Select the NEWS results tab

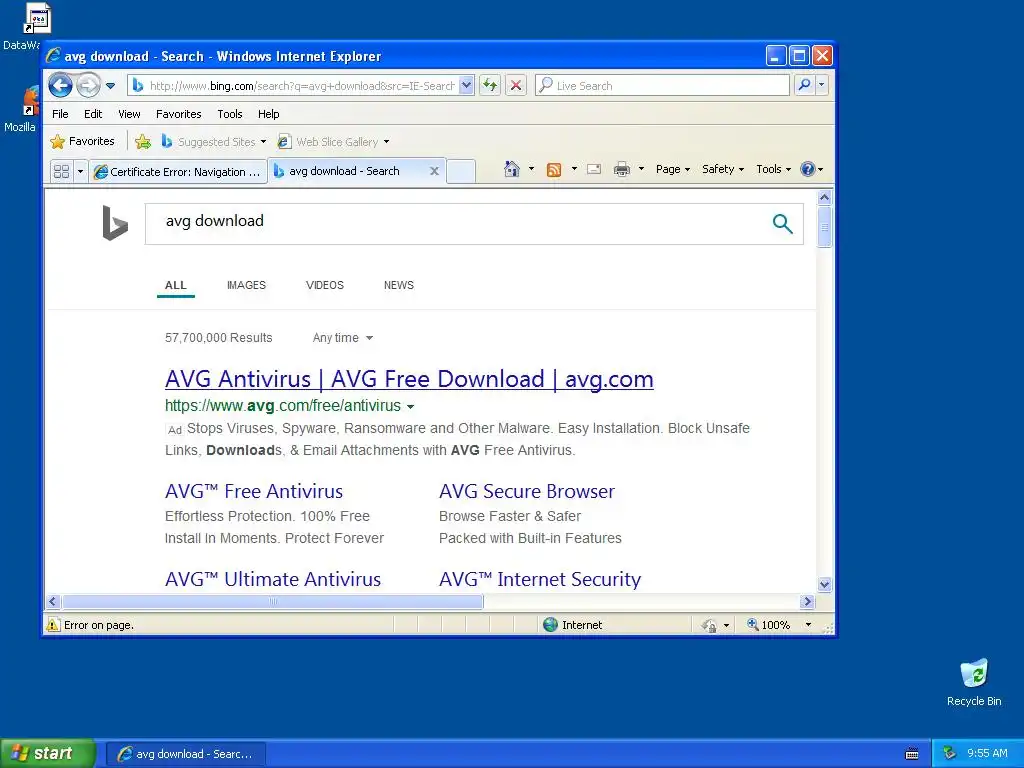(398, 285)
